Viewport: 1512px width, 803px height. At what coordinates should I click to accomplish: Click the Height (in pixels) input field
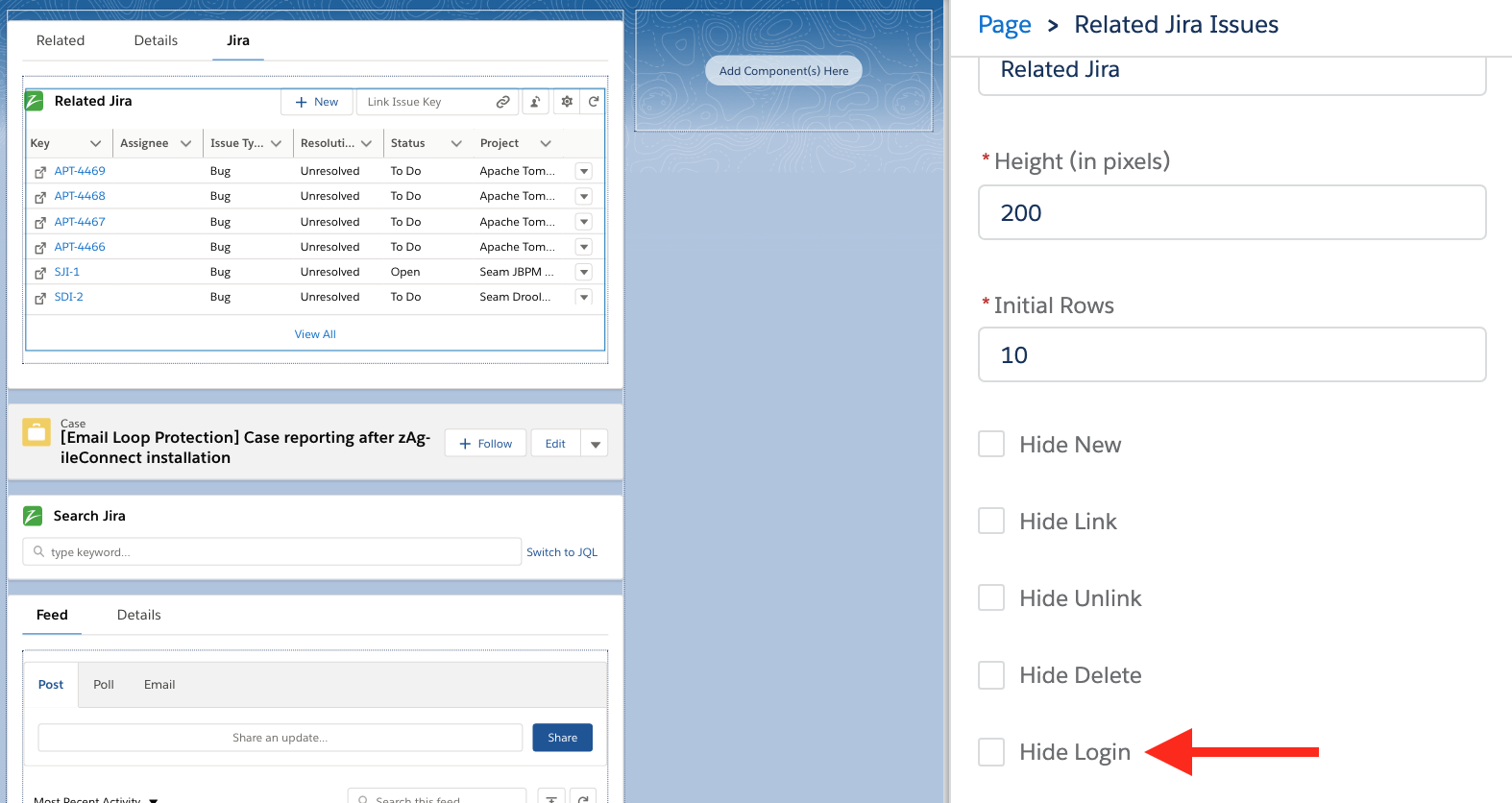[x=1232, y=212]
